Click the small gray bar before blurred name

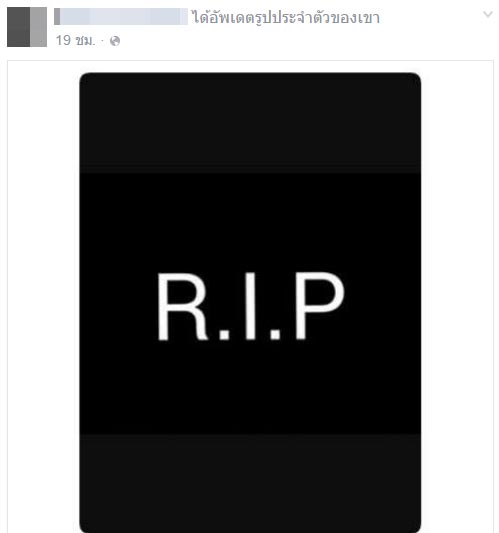pyautogui.click(x=57, y=17)
